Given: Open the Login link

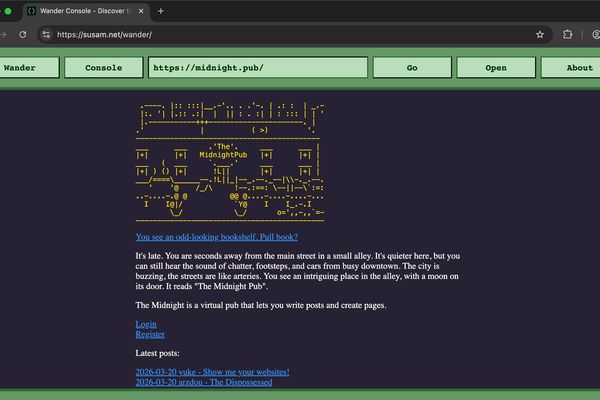Looking at the screenshot, I should (x=146, y=324).
